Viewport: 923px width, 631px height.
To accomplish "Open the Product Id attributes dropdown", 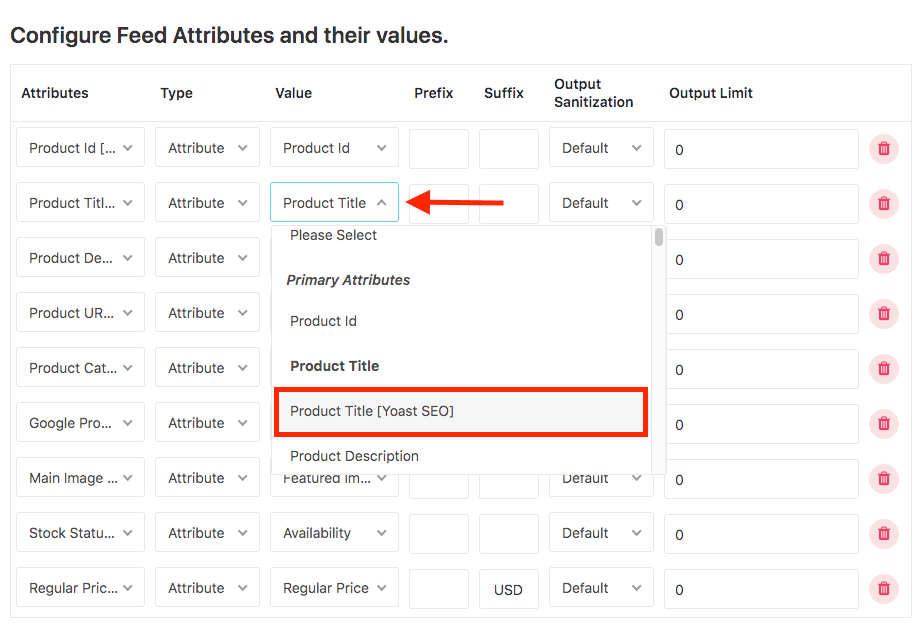I will (x=81, y=147).
